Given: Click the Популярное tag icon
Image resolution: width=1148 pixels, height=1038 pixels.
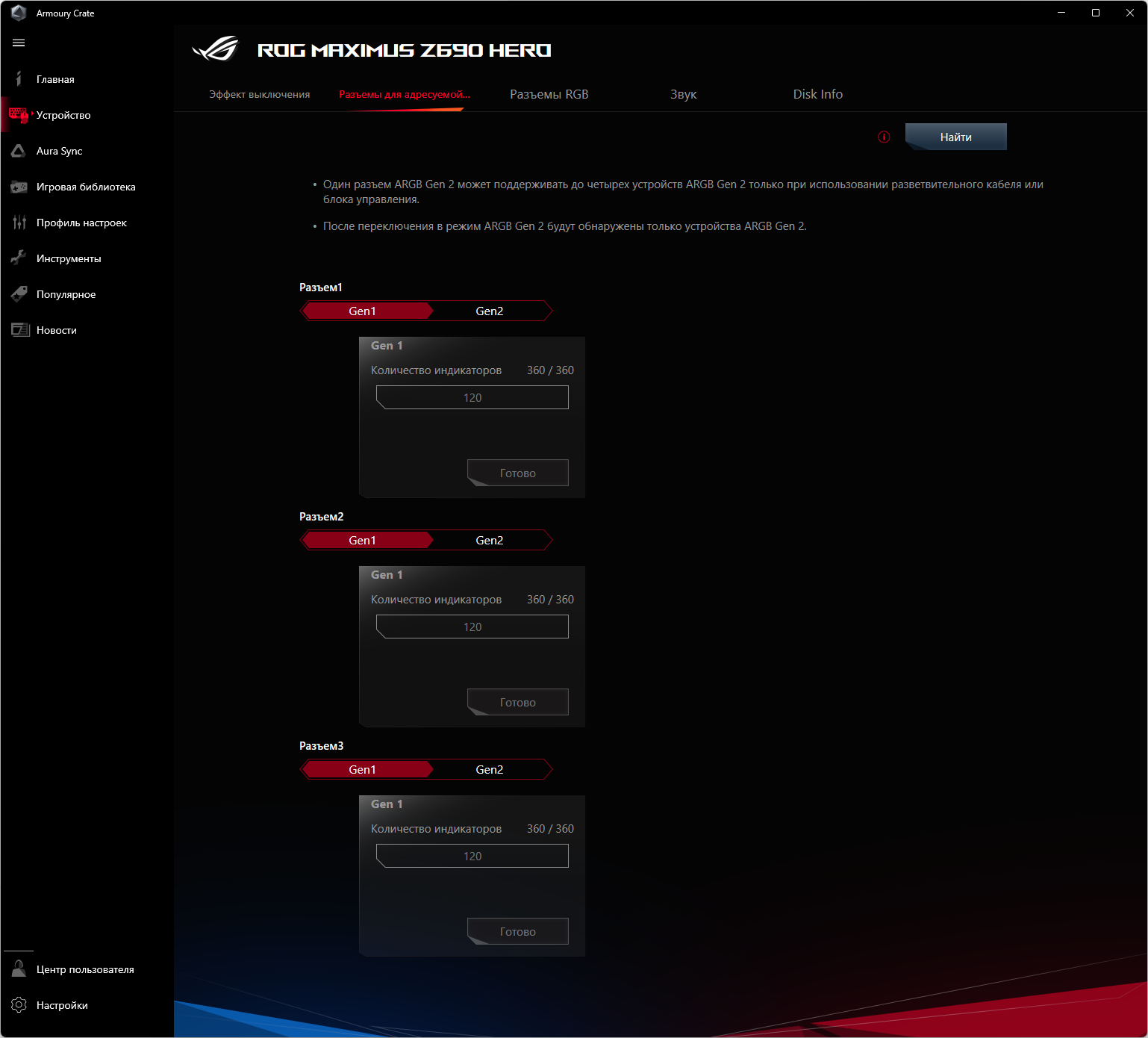Looking at the screenshot, I should (19, 294).
